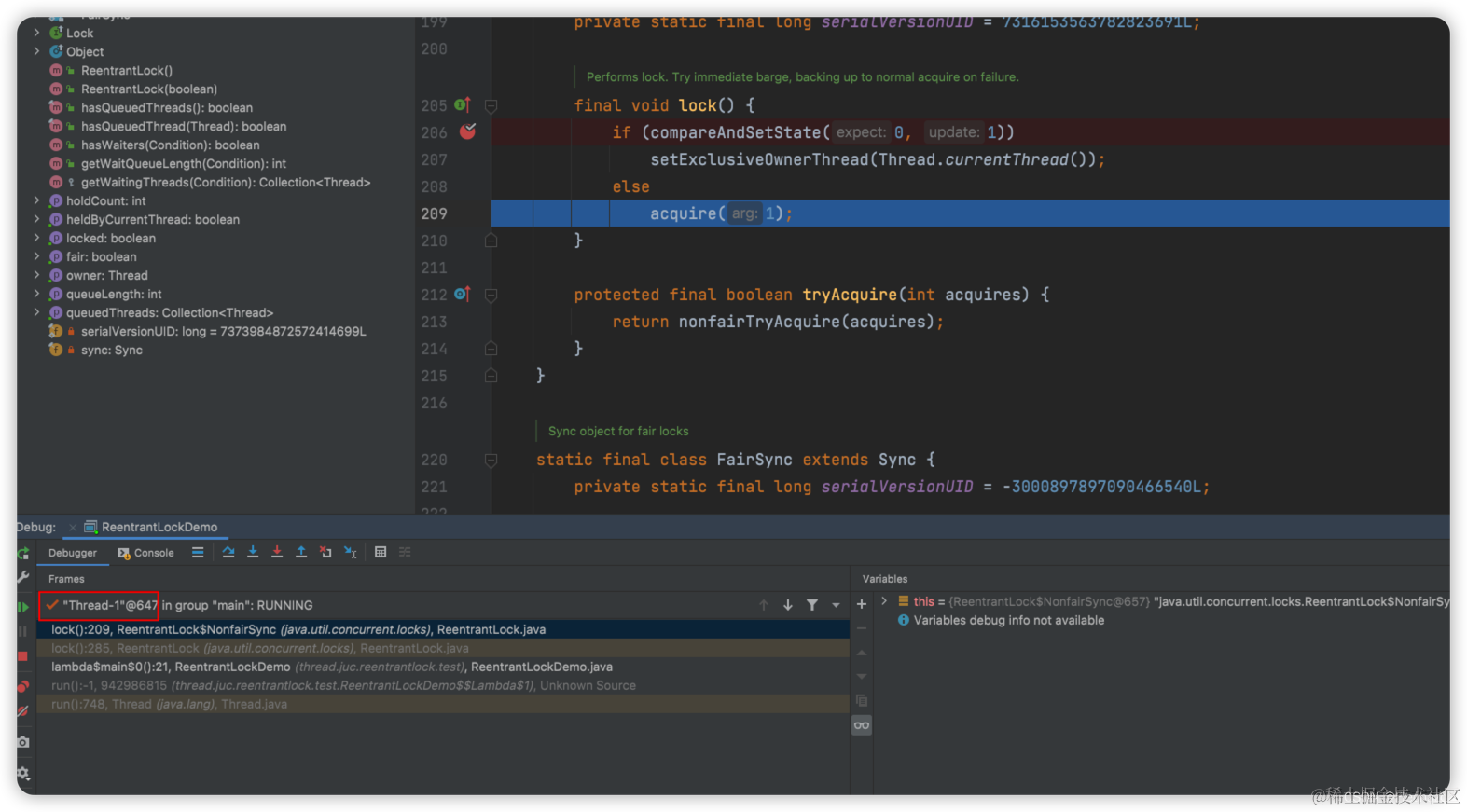1467x812 pixels.
Task: Click the override gutter icon on line 205
Action: tap(462, 104)
